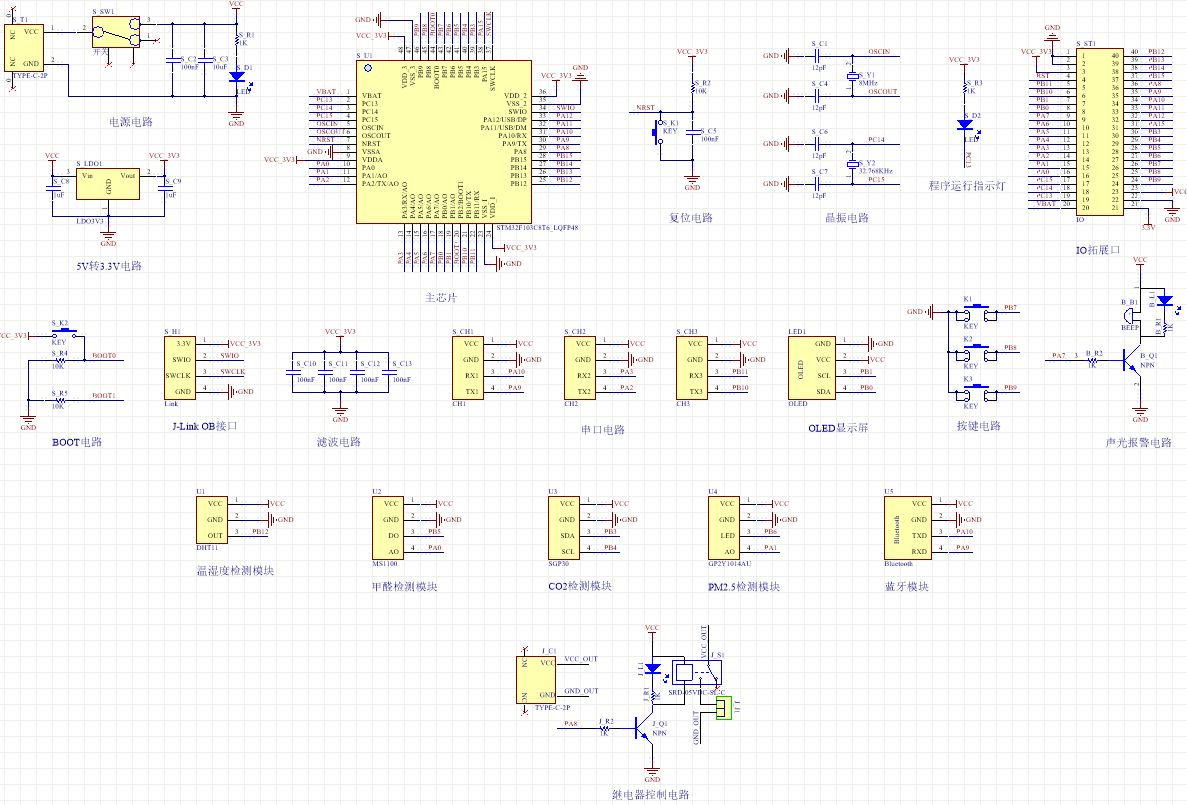The height and width of the screenshot is (805, 1187).
Task: Click the '复位电路' section label
Action: pos(691,217)
